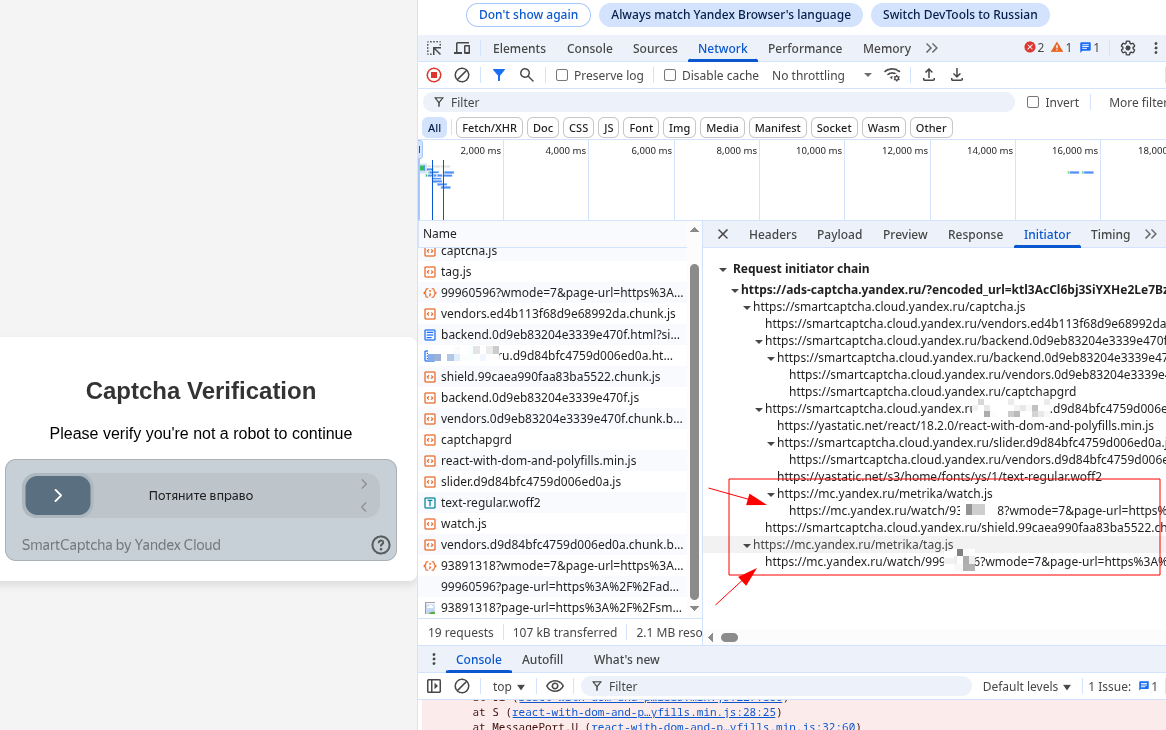Viewport: 1166px width, 730px height.
Task: Open the Default levels dropdown
Action: [x=1027, y=686]
